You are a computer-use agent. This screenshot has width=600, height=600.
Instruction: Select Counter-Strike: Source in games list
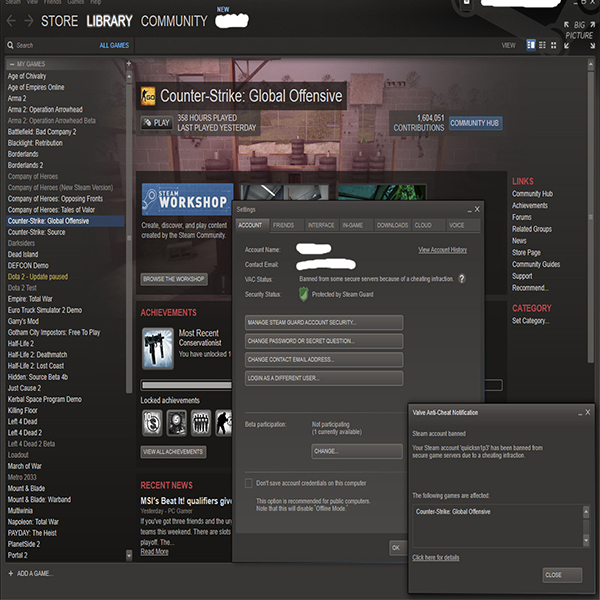(x=36, y=232)
